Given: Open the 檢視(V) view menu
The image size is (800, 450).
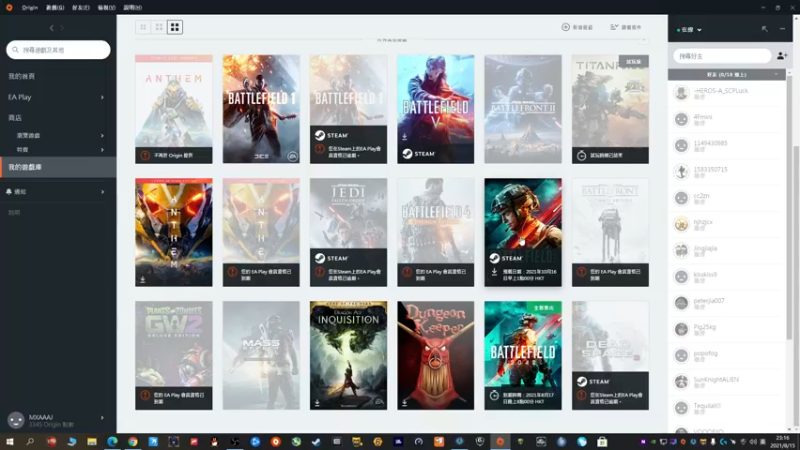Looking at the screenshot, I should pos(107,8).
